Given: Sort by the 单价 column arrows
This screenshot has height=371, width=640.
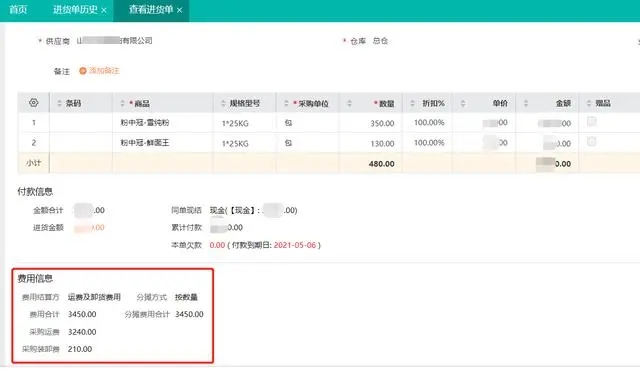Looking at the screenshot, I should (463, 103).
